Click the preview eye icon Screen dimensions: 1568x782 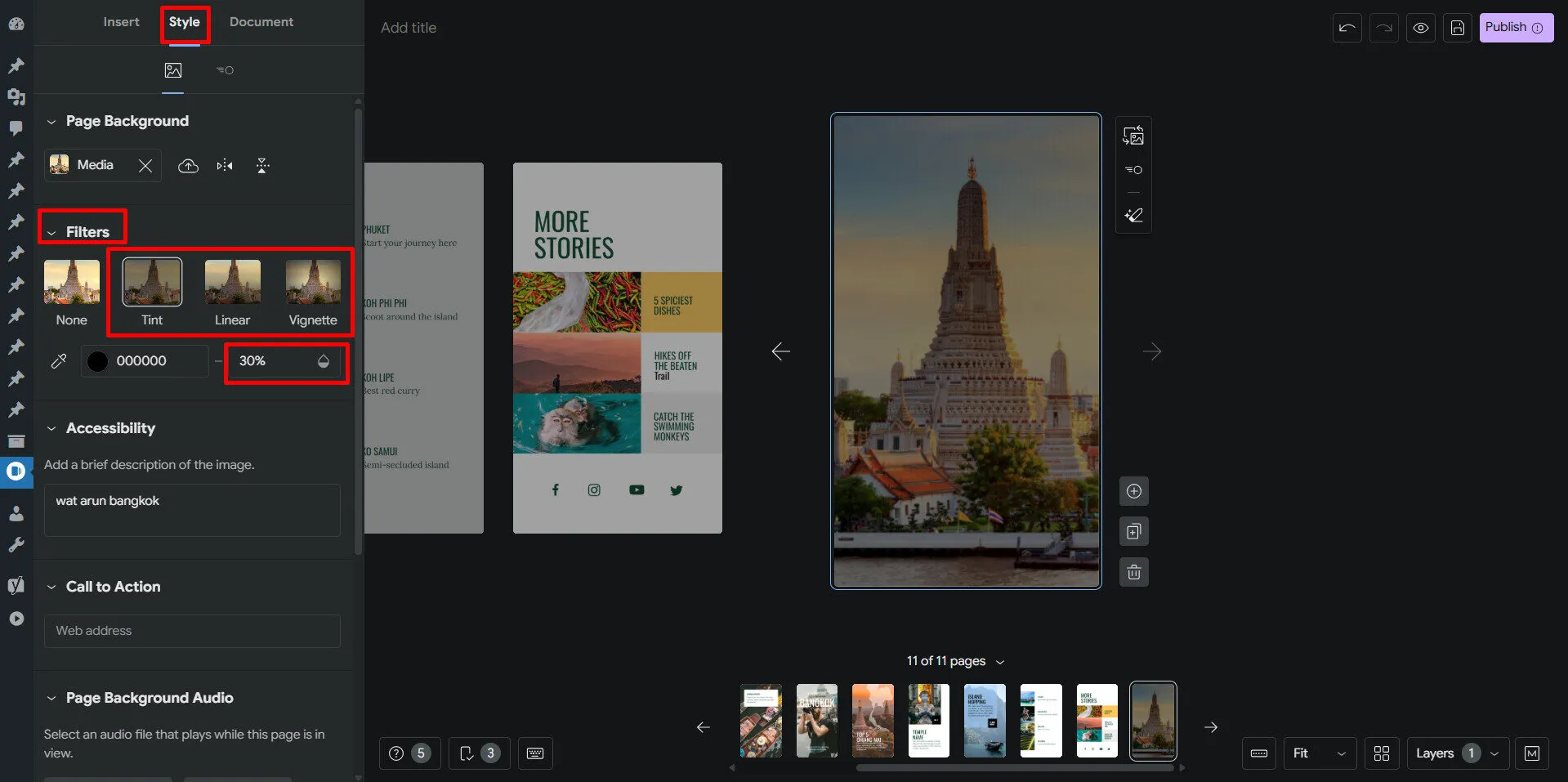(x=1421, y=28)
